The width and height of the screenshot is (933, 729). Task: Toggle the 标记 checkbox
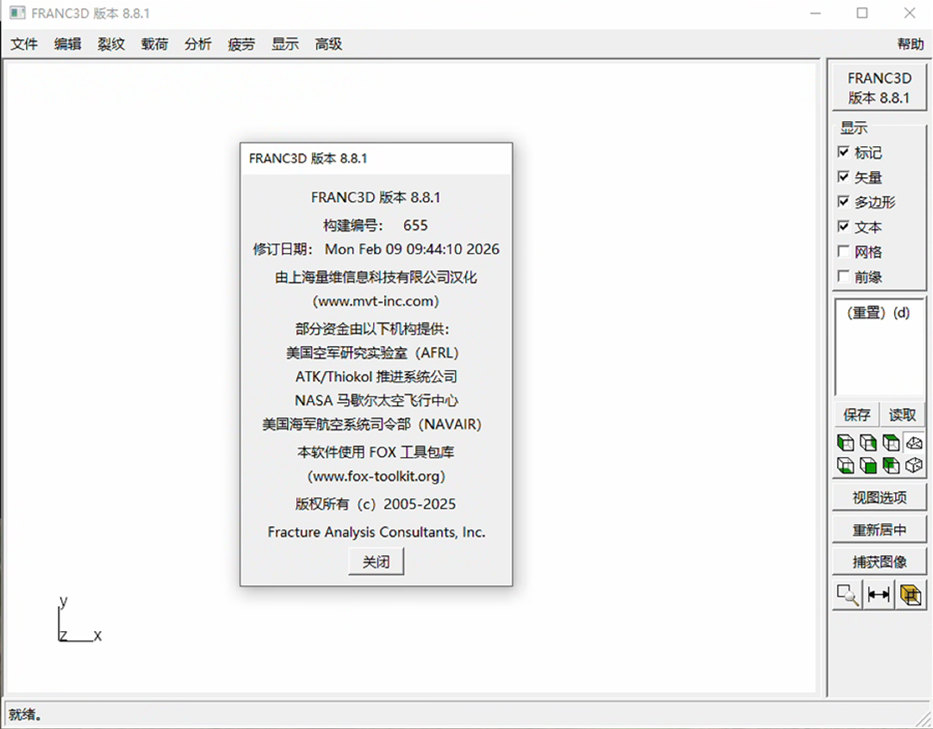(843, 152)
